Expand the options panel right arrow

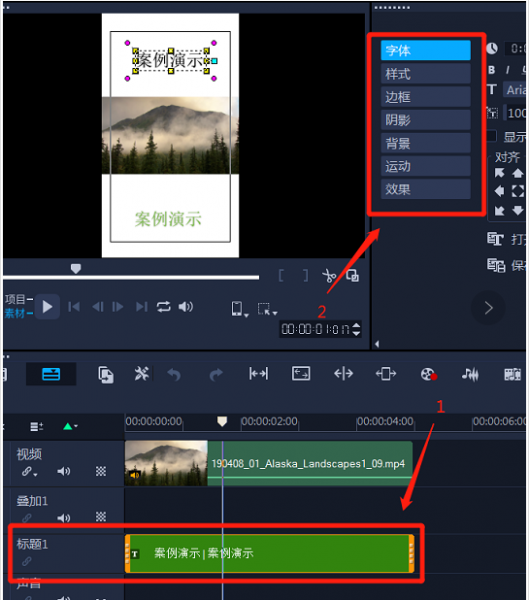click(488, 308)
